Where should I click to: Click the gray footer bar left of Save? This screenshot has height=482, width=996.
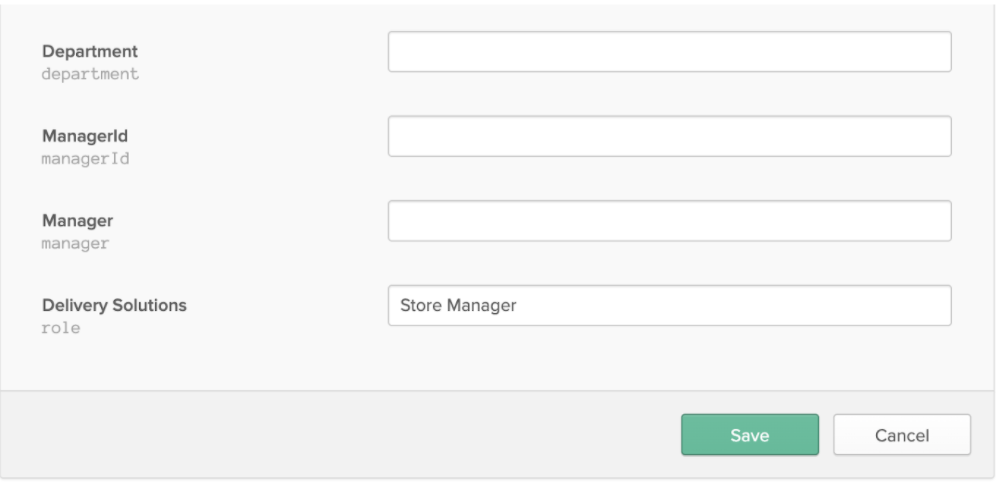coord(337,435)
